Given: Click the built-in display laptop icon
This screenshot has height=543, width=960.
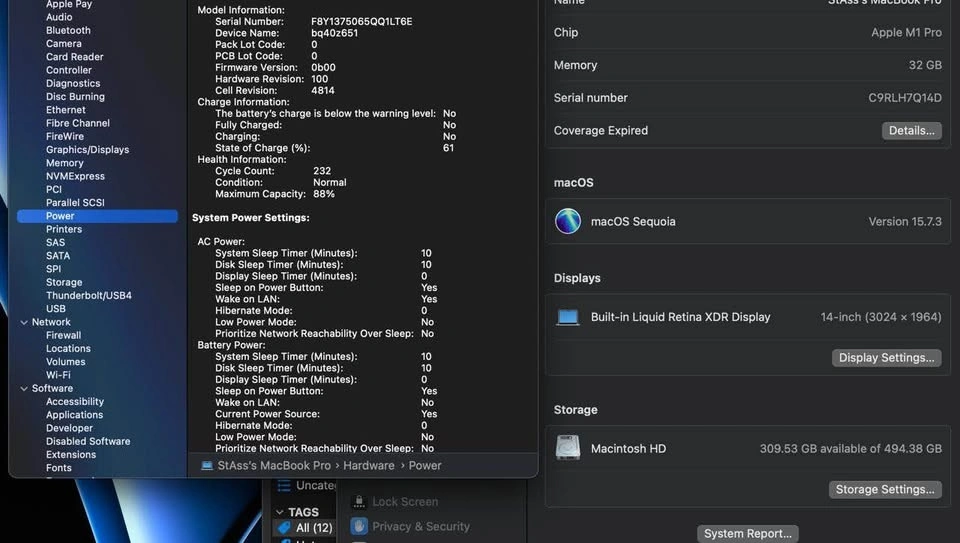Looking at the screenshot, I should tap(568, 317).
